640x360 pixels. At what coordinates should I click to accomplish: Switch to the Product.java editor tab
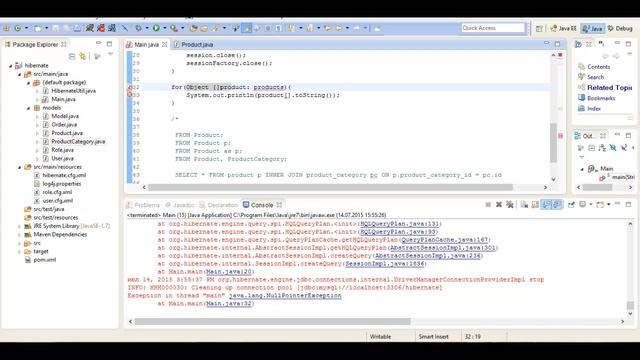pyautogui.click(x=193, y=44)
